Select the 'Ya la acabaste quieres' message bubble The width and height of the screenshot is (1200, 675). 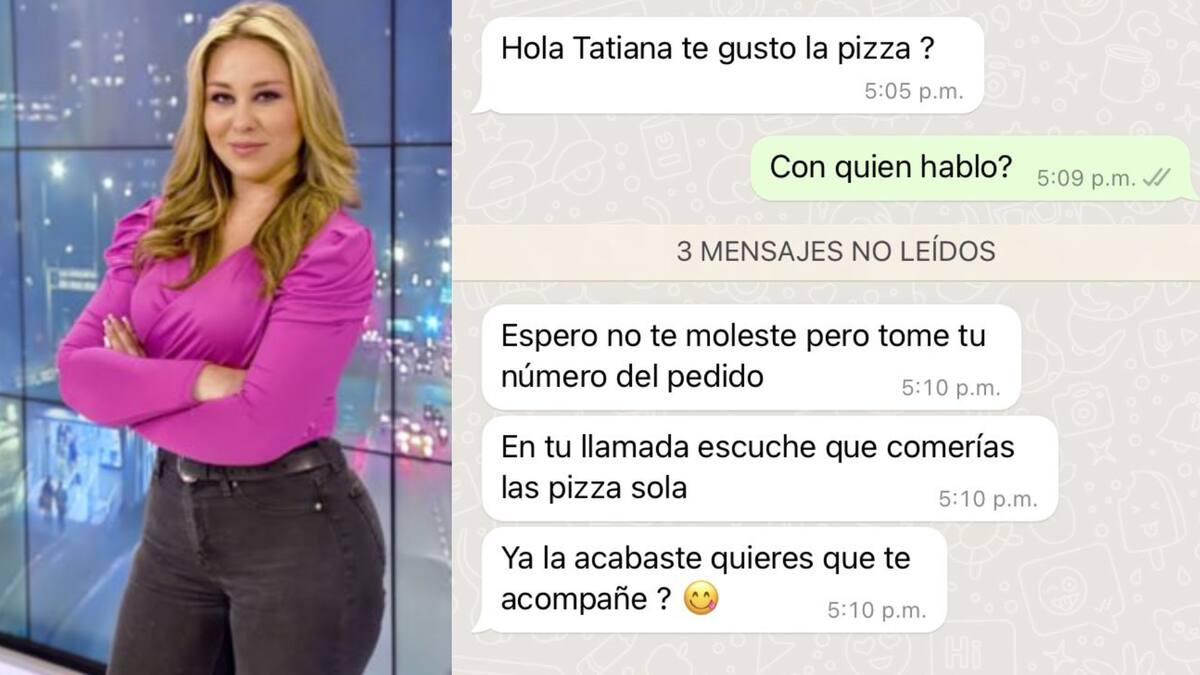(709, 580)
